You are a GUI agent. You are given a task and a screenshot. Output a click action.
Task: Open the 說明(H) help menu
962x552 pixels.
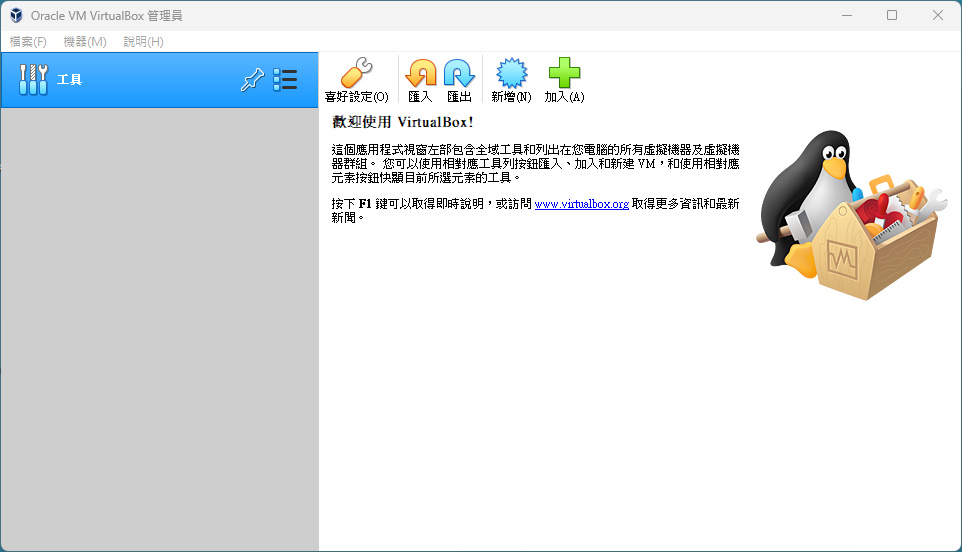click(x=143, y=42)
